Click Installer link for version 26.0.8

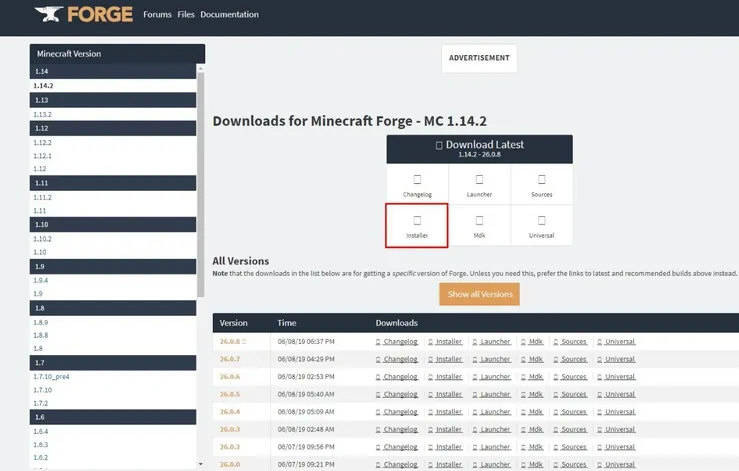(449, 341)
